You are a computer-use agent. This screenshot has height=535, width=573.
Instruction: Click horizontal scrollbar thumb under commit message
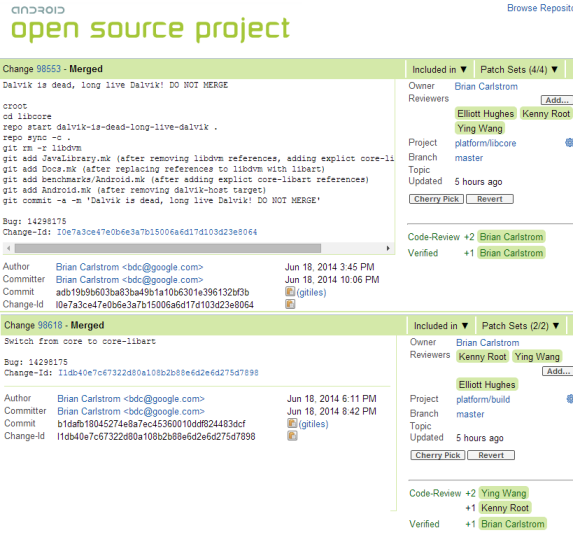(168, 248)
